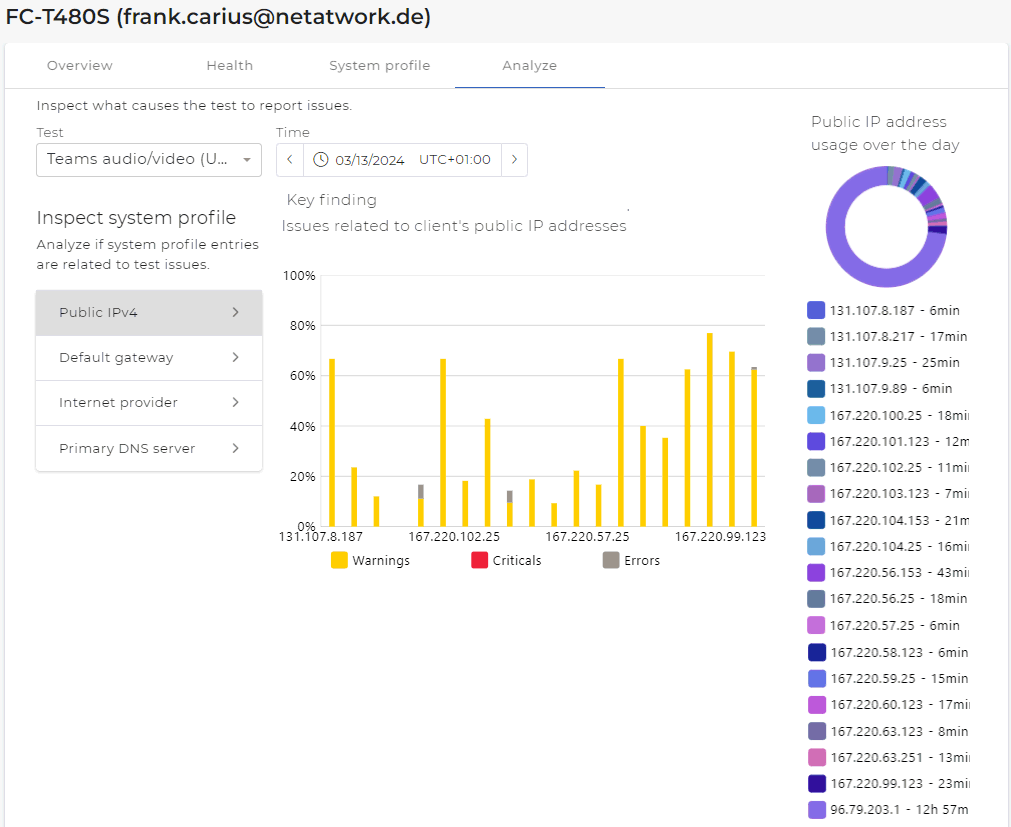Click legend entry 167.220.59.25
The image size is (1011, 827).
tap(888, 679)
